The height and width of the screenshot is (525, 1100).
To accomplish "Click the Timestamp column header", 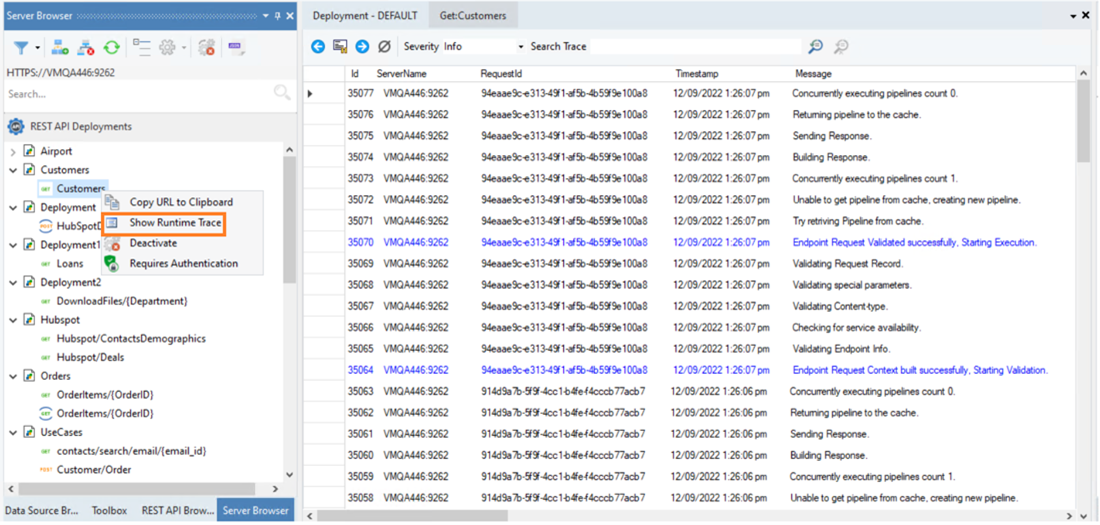I will pos(697,74).
